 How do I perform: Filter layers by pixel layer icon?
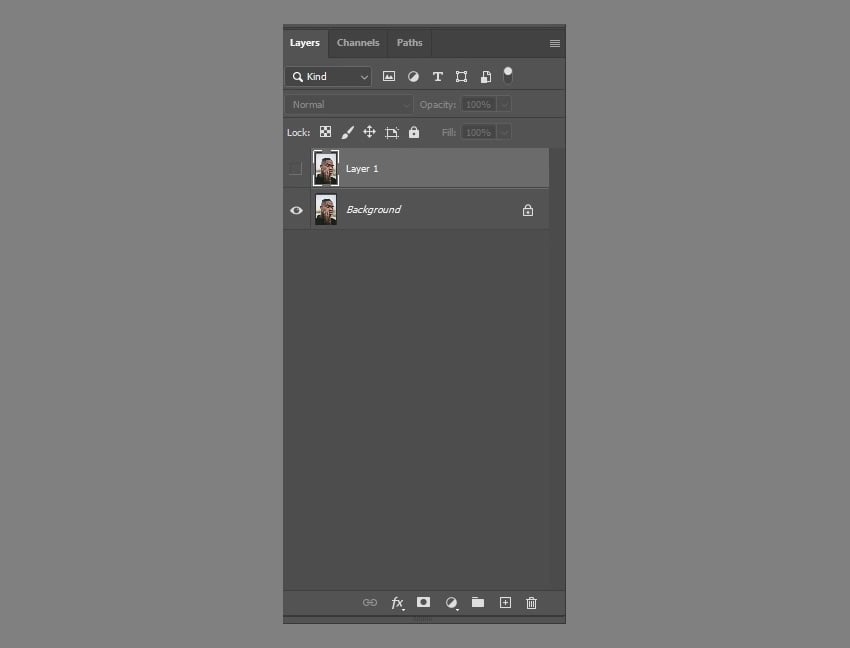click(x=389, y=77)
